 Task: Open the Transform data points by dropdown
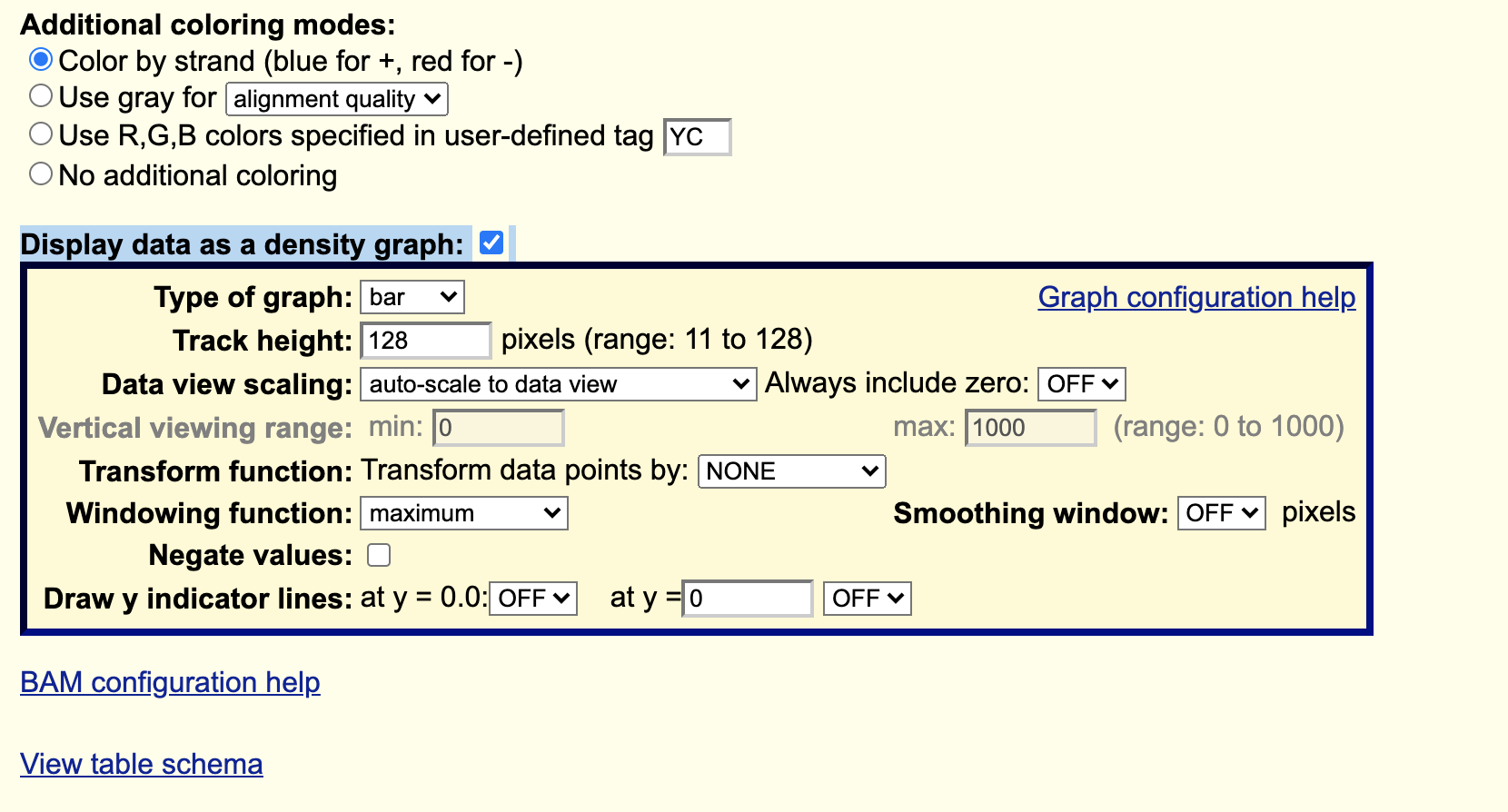pyautogui.click(x=791, y=471)
